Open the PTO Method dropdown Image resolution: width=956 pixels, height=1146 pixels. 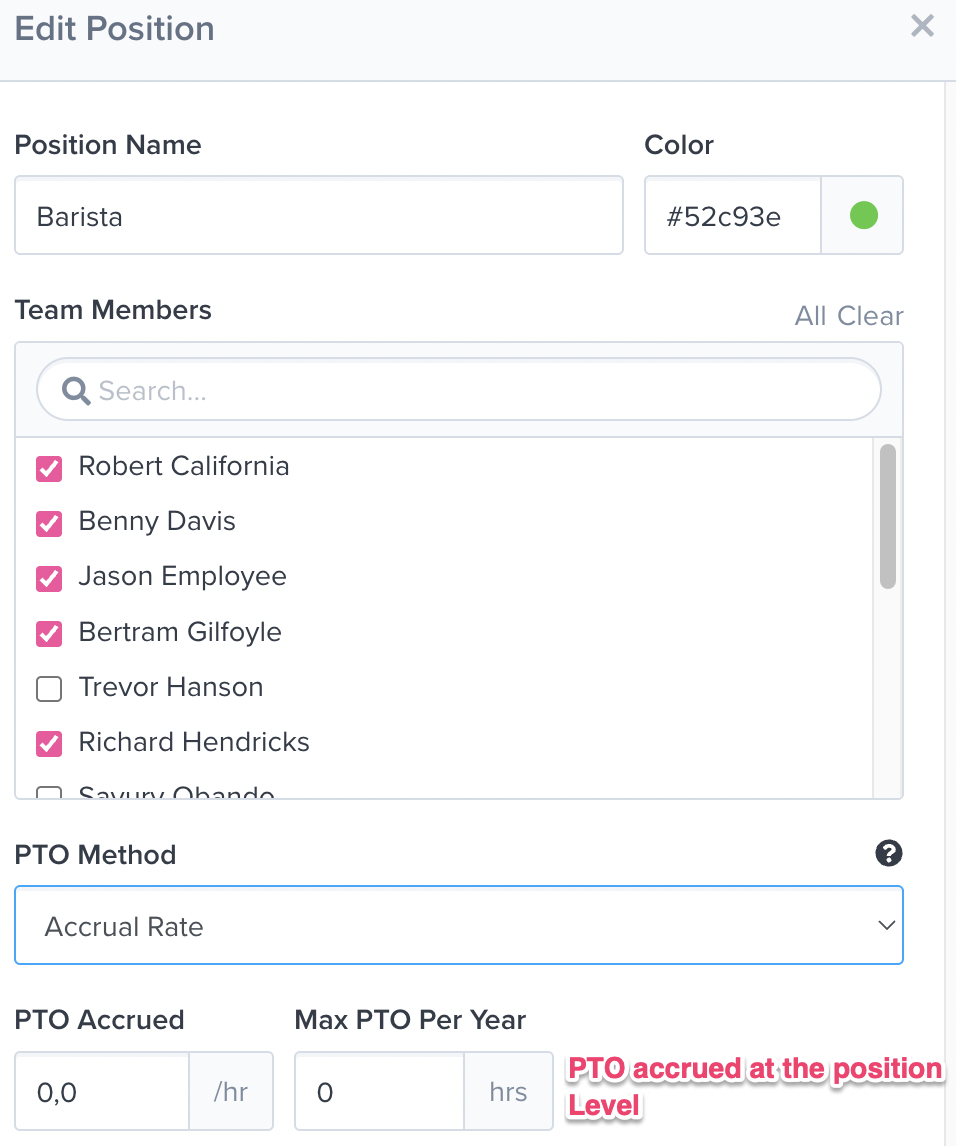point(458,926)
